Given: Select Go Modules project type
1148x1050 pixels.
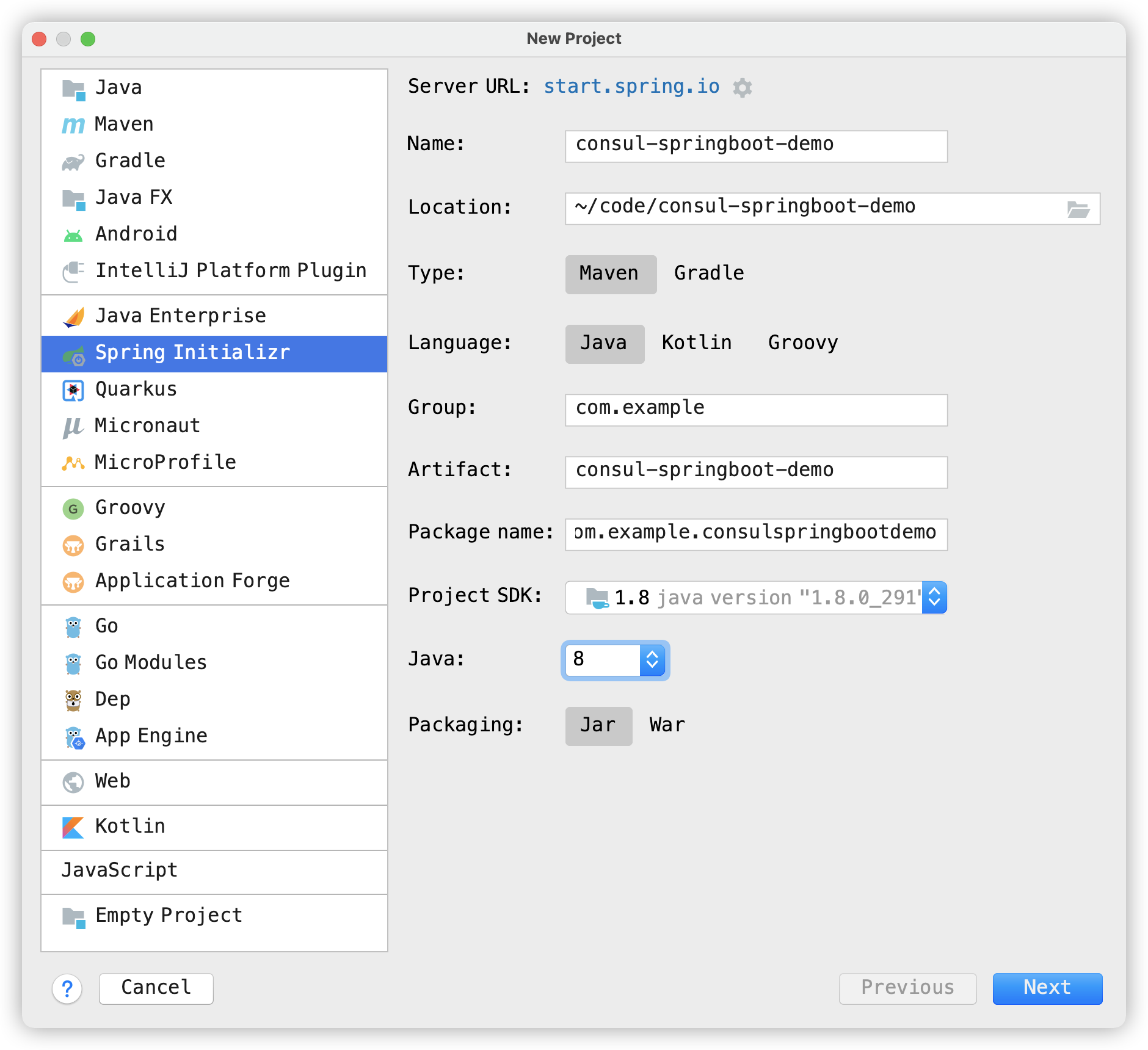Looking at the screenshot, I should click(x=214, y=663).
